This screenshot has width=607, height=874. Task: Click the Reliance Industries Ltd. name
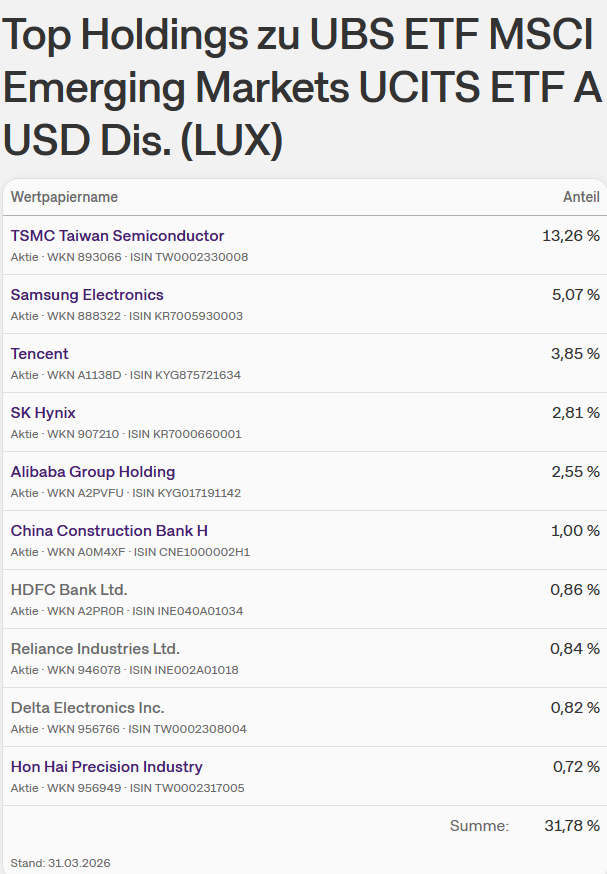(95, 649)
